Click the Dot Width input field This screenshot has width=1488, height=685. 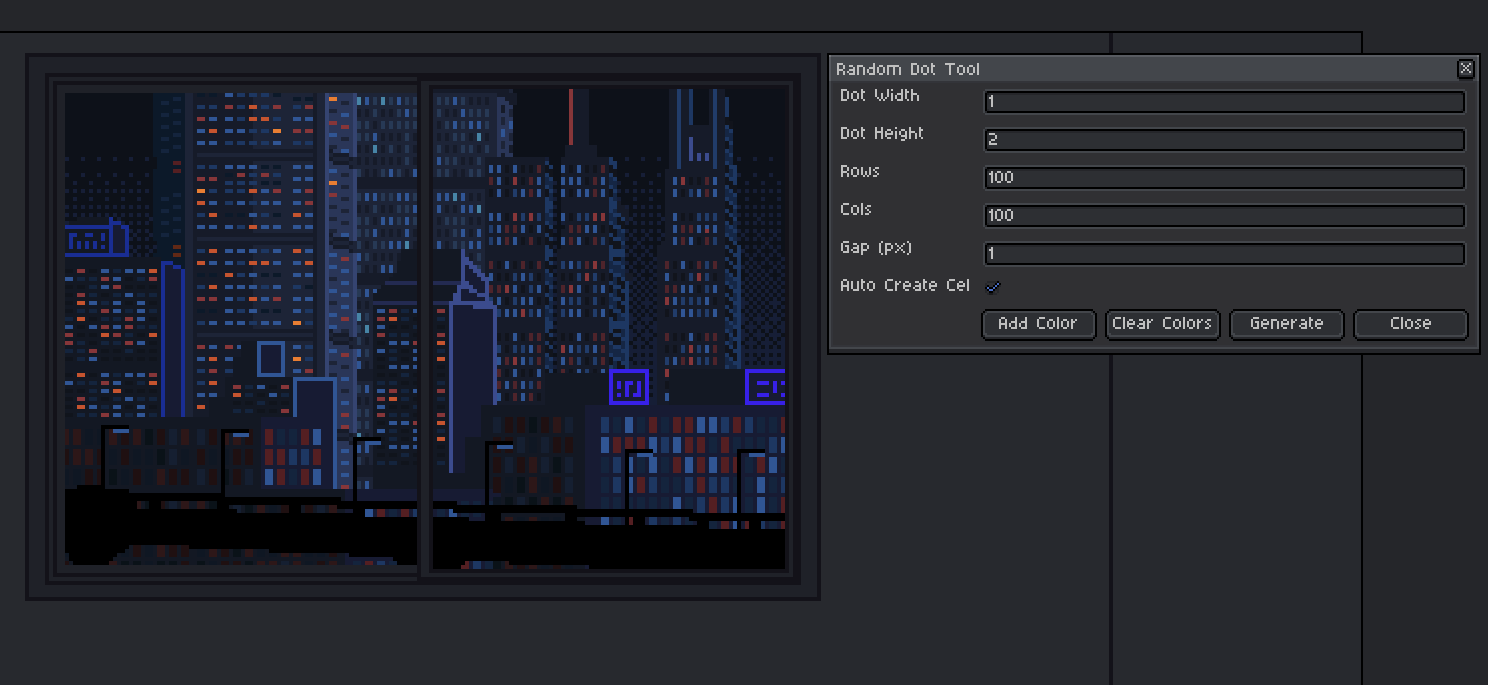coord(1225,102)
